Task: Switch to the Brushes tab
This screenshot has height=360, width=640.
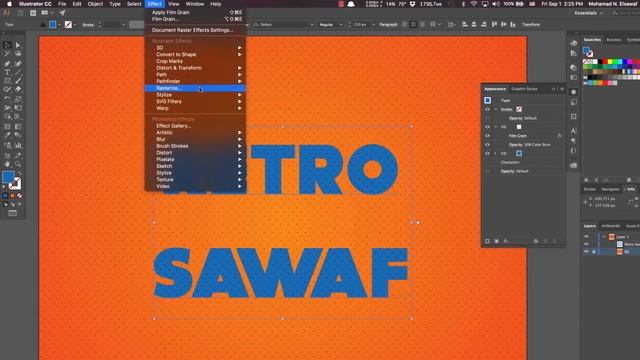Action: 613,40
